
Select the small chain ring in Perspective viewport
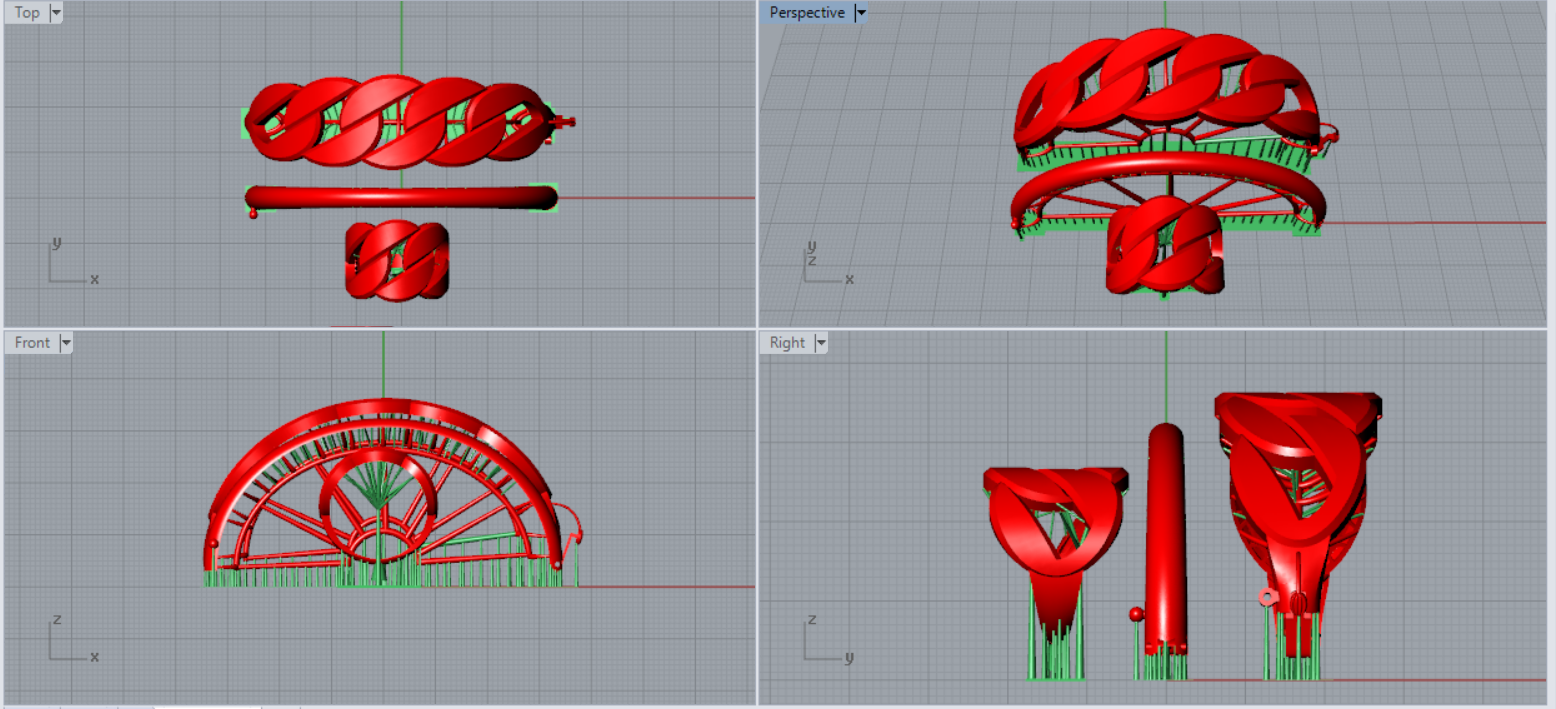coord(1165,245)
